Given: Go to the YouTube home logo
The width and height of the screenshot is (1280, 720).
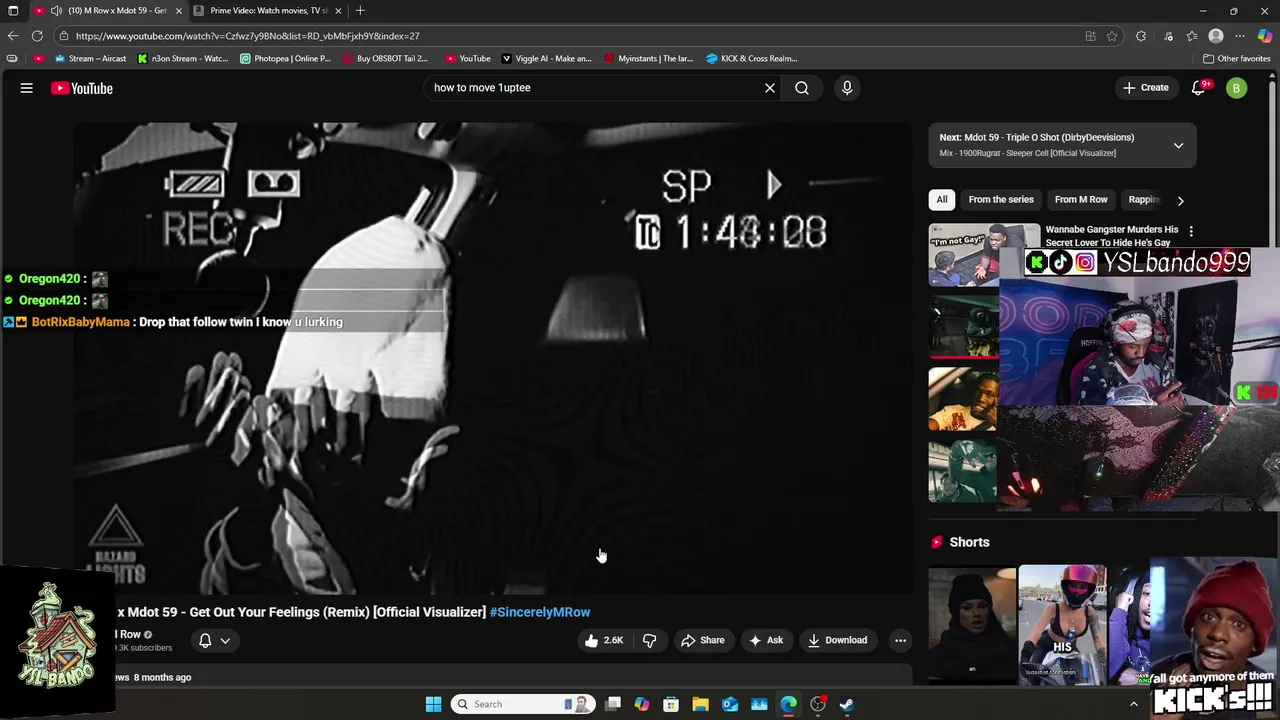Looking at the screenshot, I should coord(82,88).
